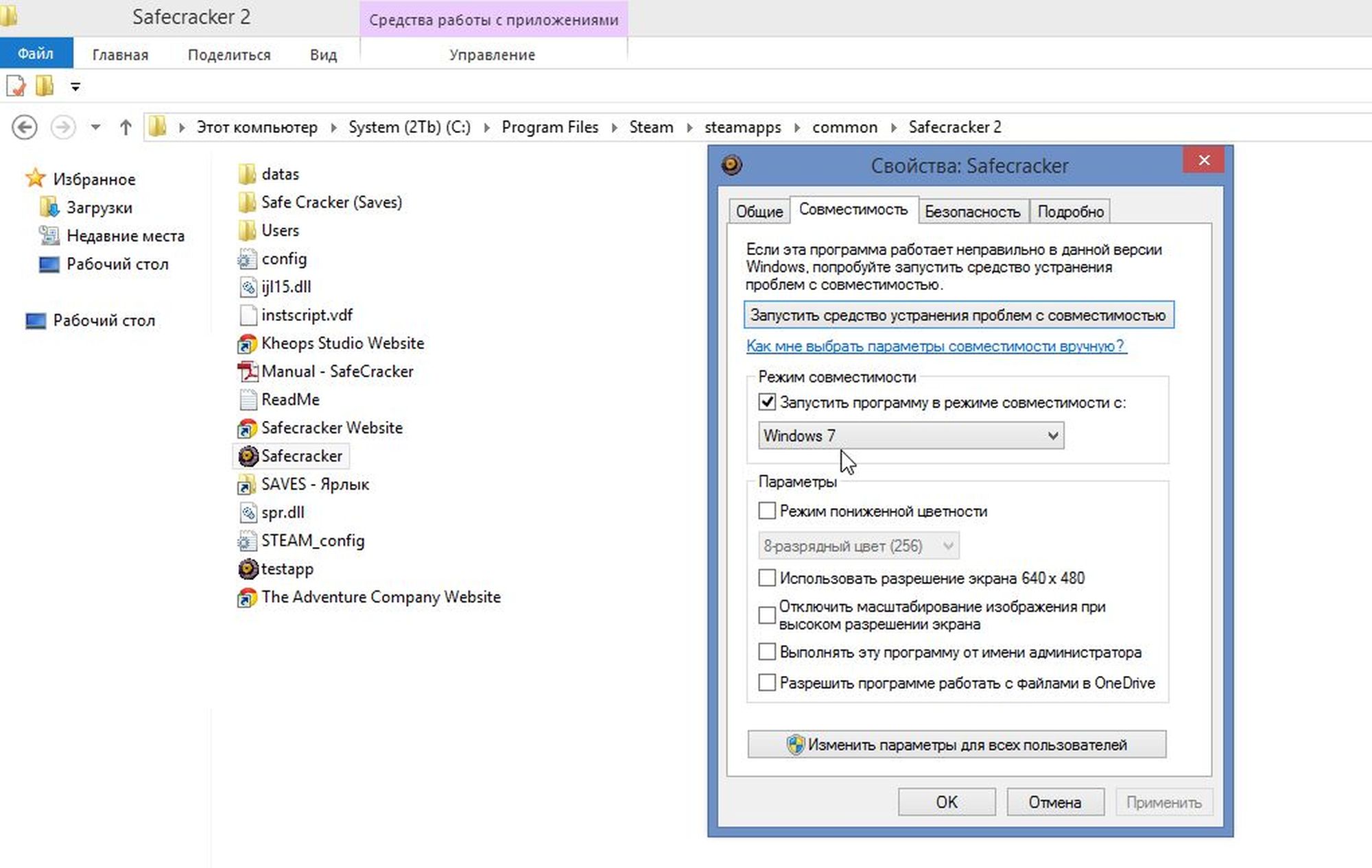1372x868 pixels.
Task: Click the testapp executable icon
Action: tap(247, 568)
